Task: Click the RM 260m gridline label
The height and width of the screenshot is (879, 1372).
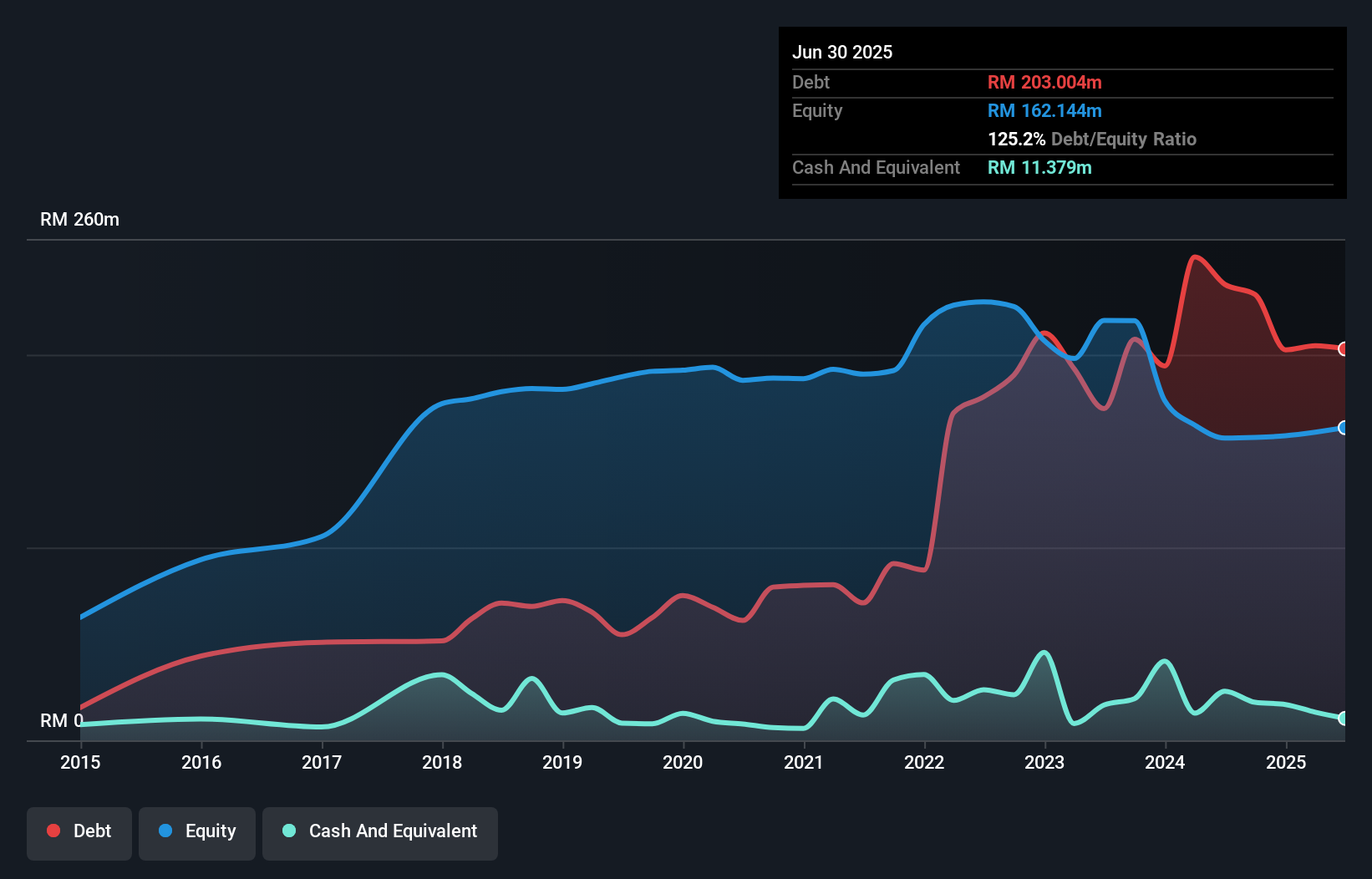Action: click(x=79, y=219)
